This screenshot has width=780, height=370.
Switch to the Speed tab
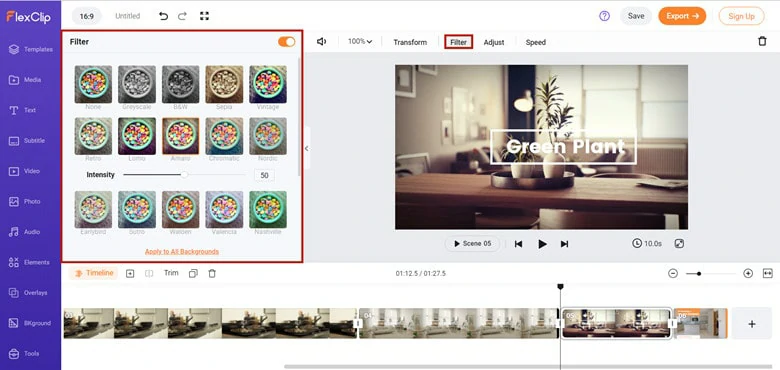tap(536, 42)
